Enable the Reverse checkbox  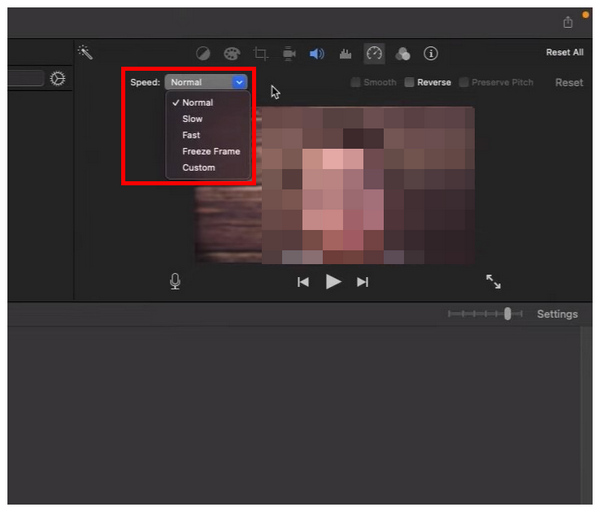(409, 82)
